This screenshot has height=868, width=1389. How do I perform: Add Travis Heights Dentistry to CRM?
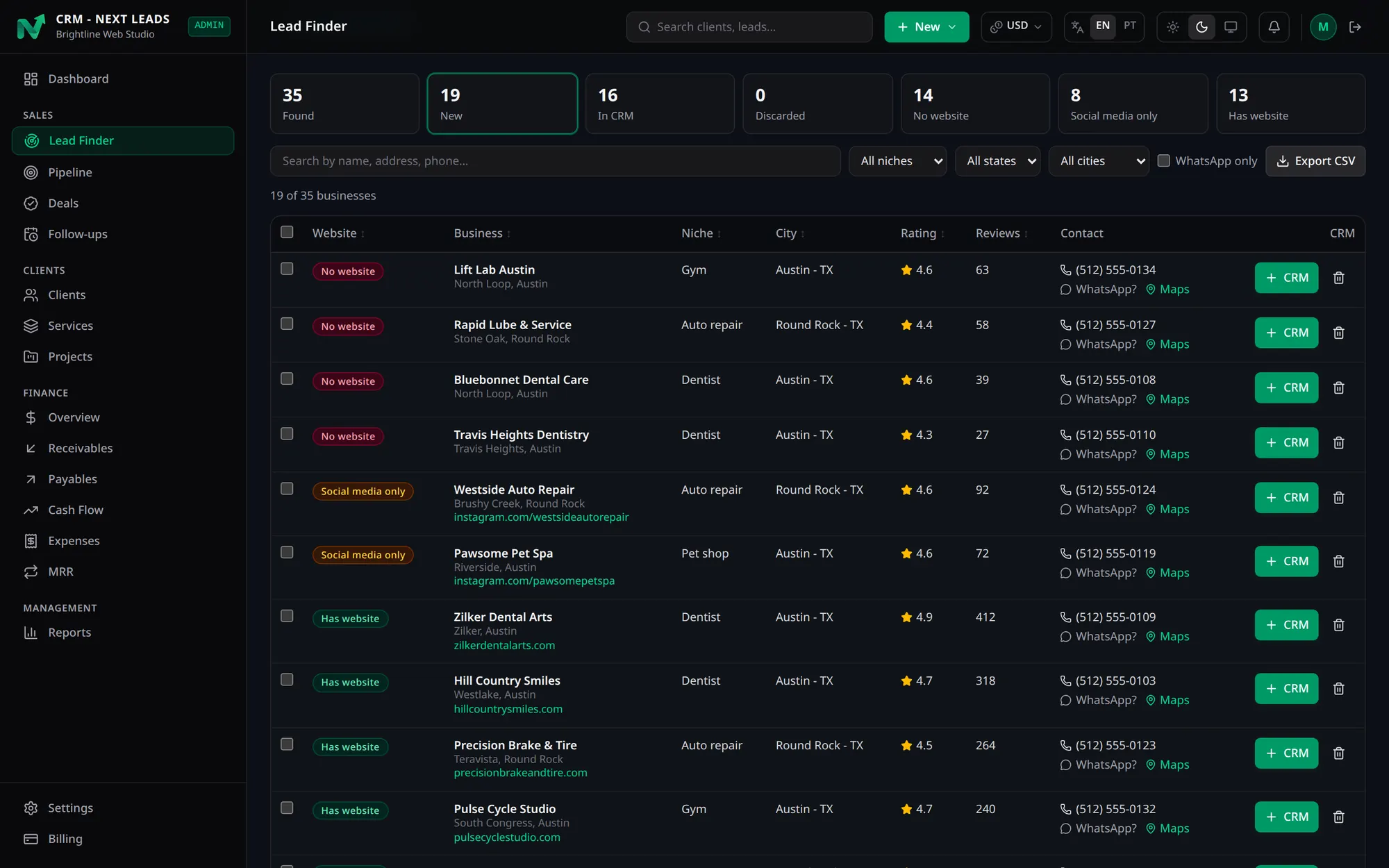pos(1286,442)
